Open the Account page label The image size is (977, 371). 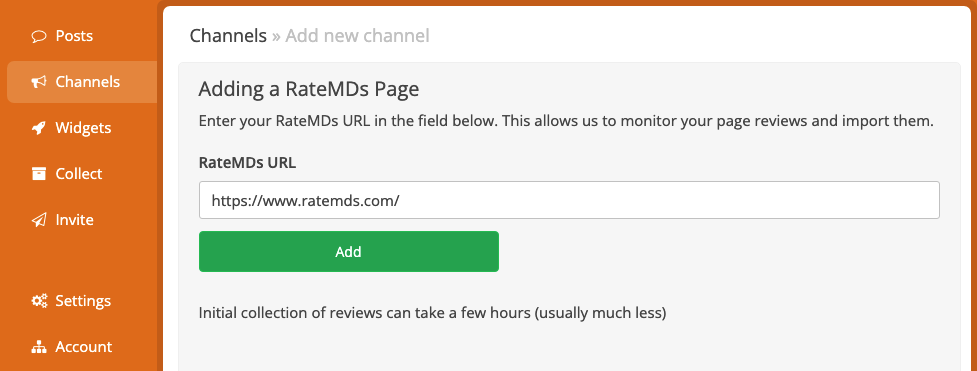(83, 347)
